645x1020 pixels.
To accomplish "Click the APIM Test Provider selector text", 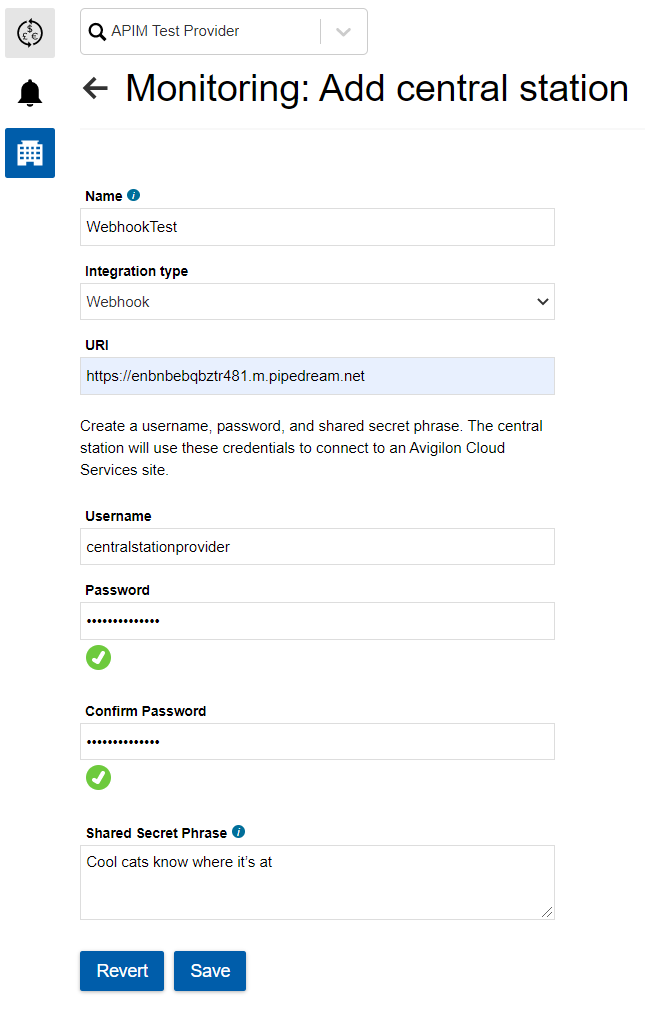I will click(x=176, y=31).
